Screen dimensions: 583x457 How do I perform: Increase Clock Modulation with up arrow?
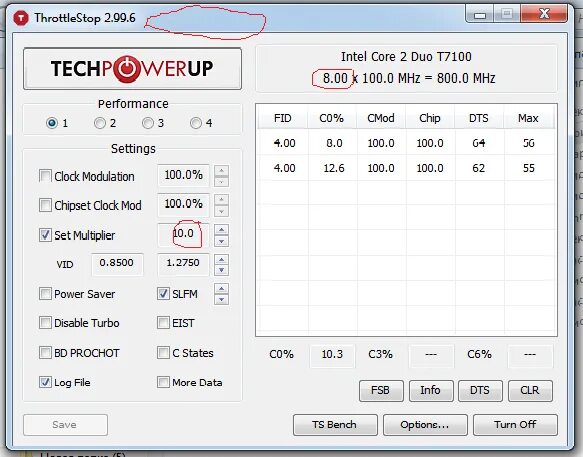tap(222, 171)
